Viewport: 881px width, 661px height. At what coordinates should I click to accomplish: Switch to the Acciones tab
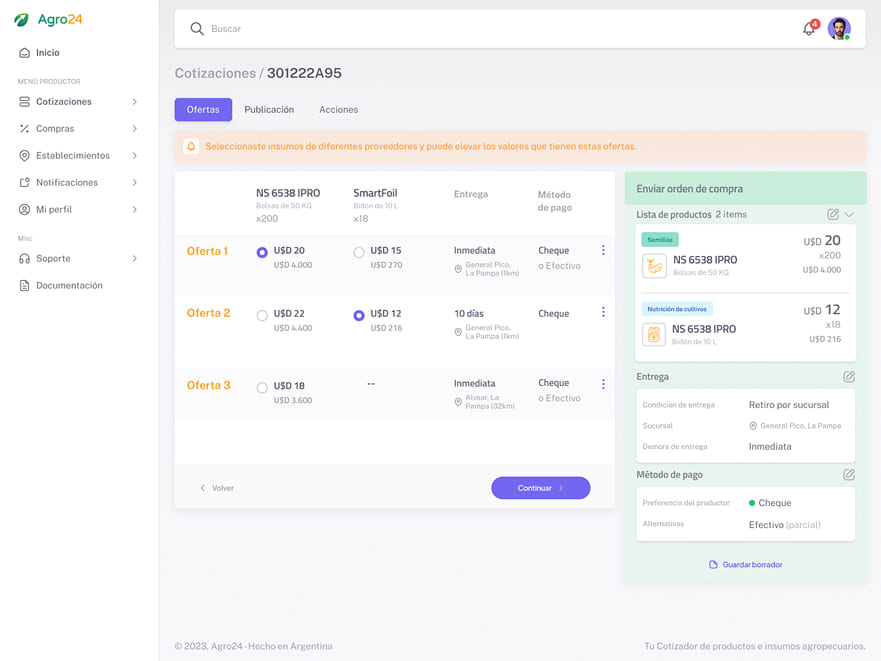tap(338, 110)
